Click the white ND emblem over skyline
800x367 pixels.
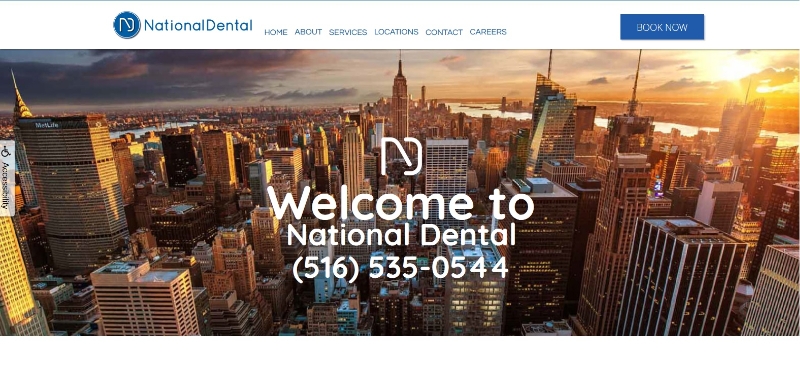(402, 156)
